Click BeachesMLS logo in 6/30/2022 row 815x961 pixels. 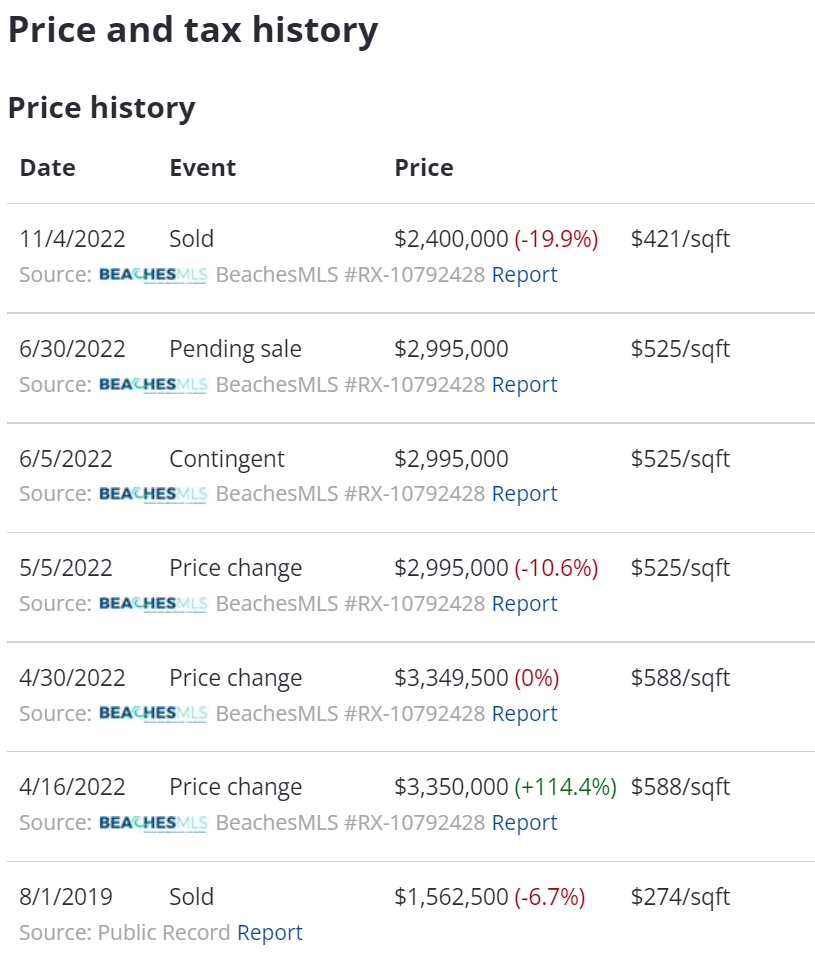(153, 384)
